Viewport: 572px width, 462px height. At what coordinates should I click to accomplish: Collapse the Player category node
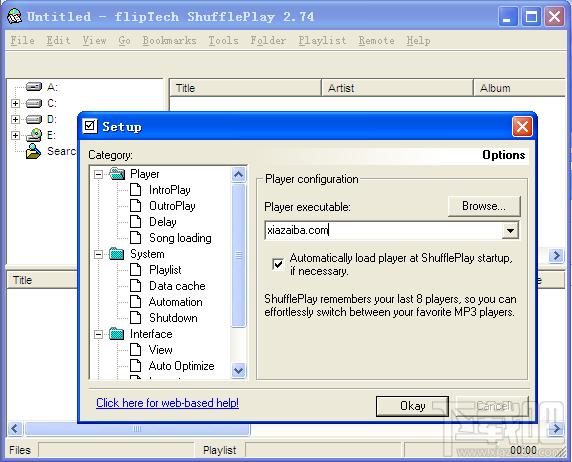point(98,174)
